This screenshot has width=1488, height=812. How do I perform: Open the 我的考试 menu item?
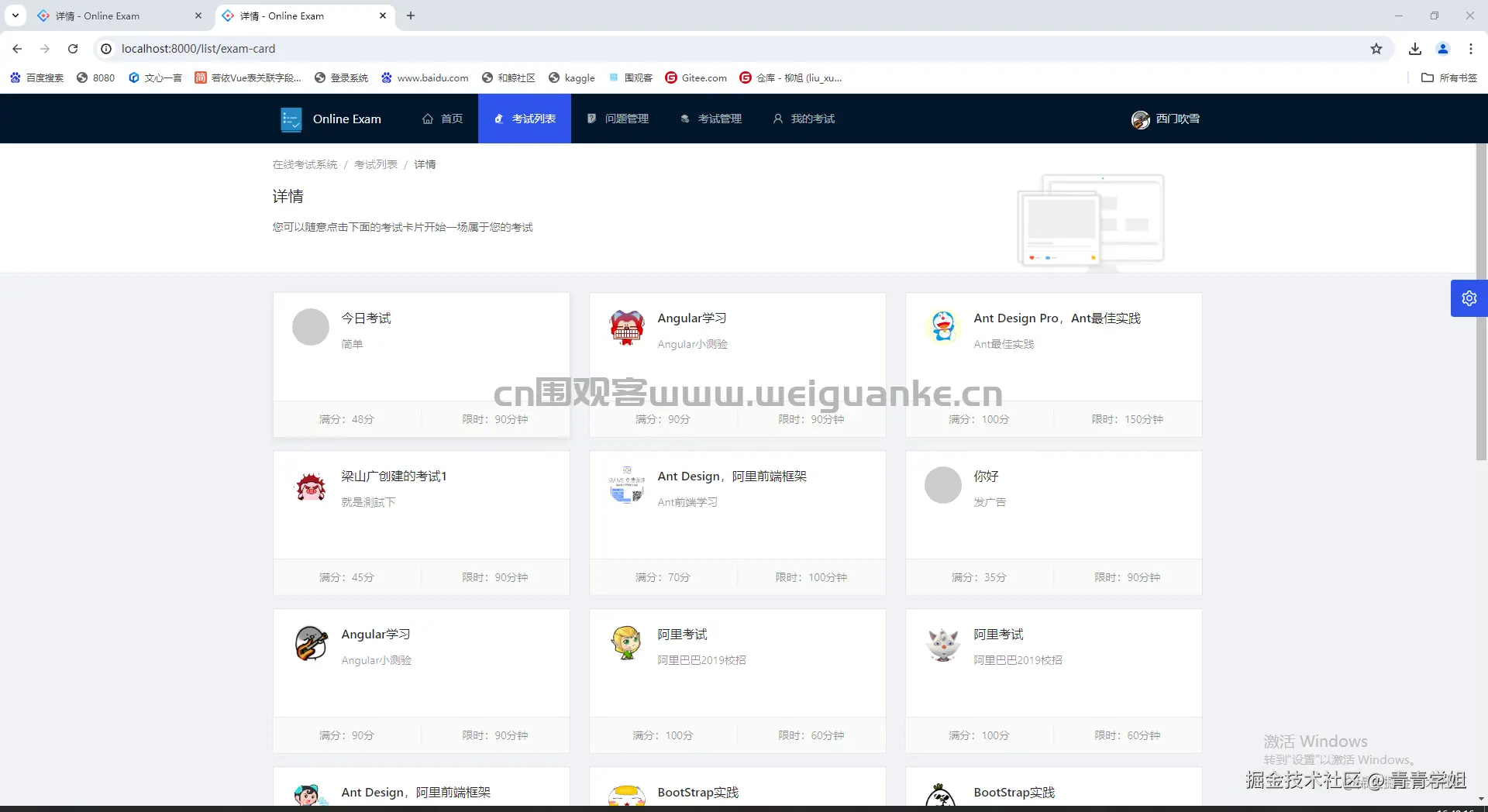[804, 119]
